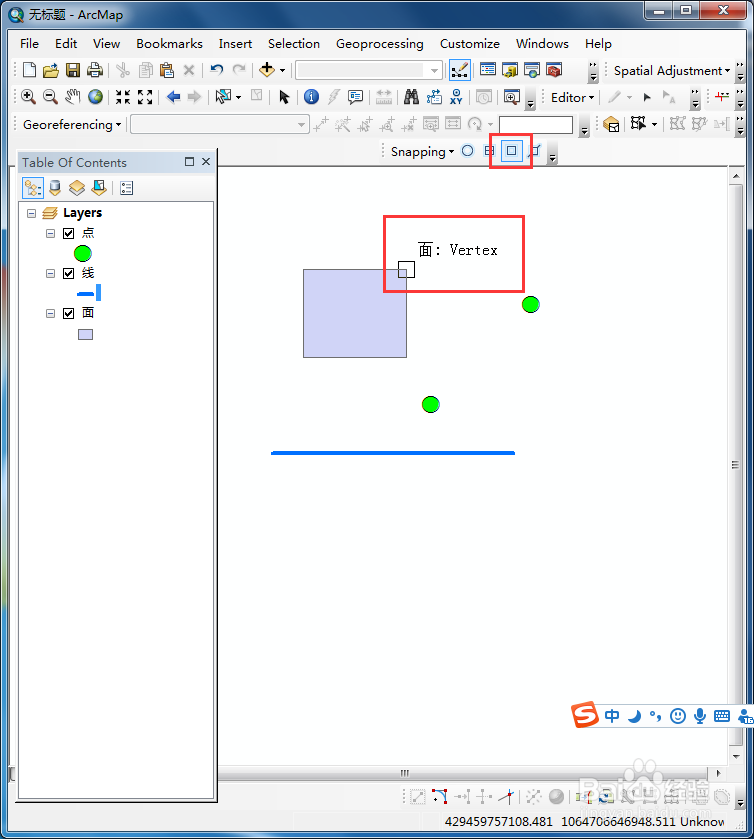The image size is (754, 839).
Task: Collapse the Layers data frame node
Action: pyautogui.click(x=32, y=213)
